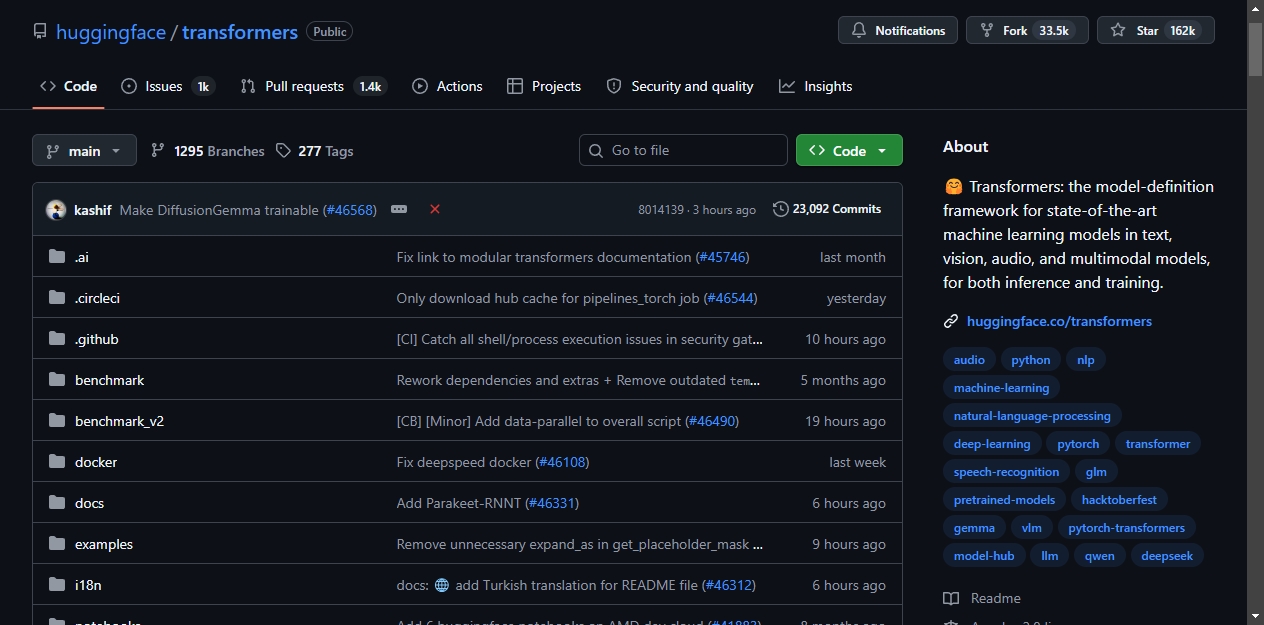
Task: Click the kashif author name
Action: tap(93, 210)
